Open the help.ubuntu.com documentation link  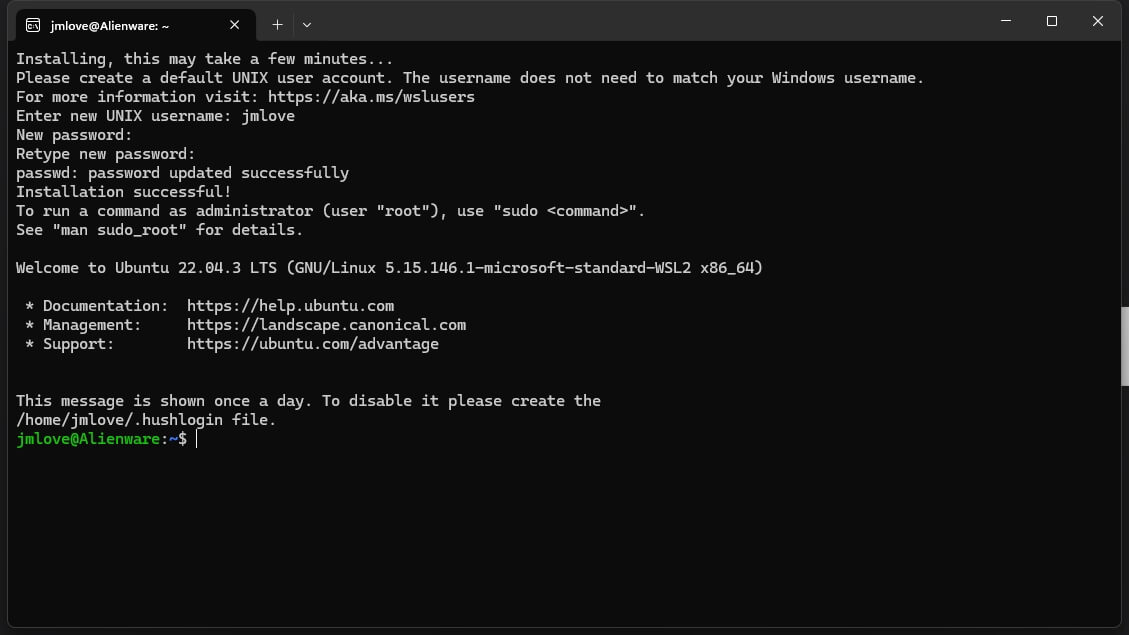click(x=290, y=306)
